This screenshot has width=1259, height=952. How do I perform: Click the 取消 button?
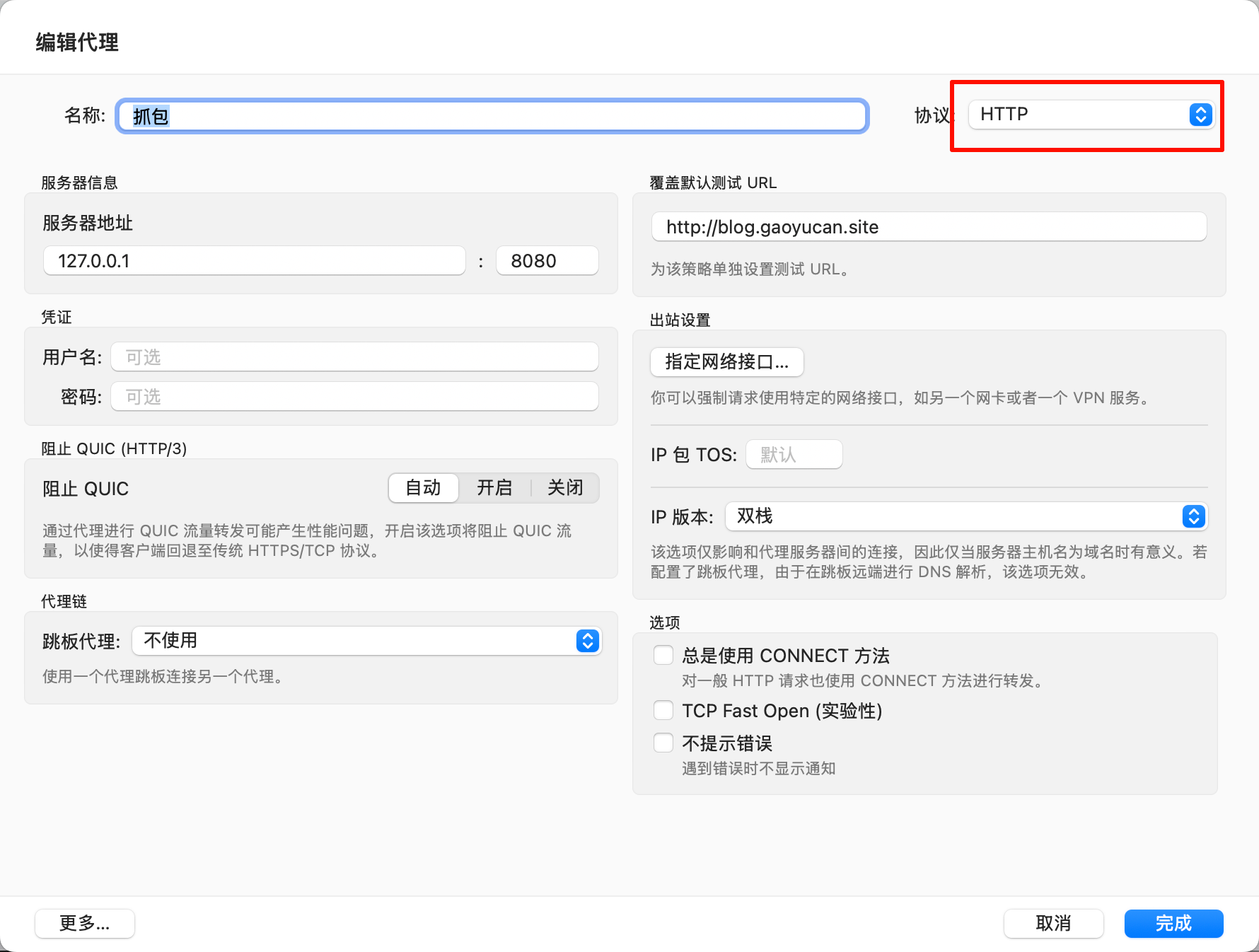click(x=1053, y=923)
